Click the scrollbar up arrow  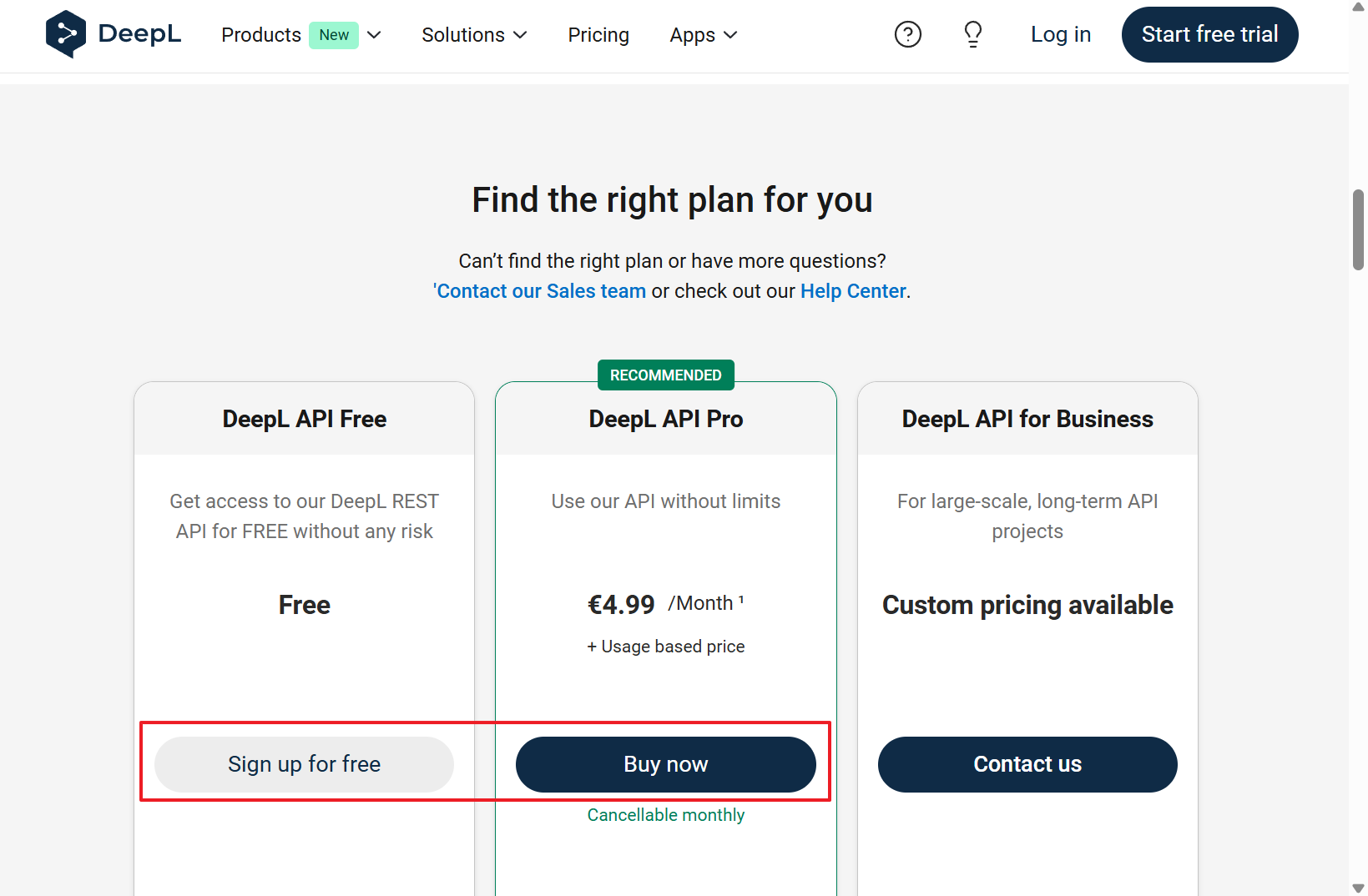pyautogui.click(x=1359, y=8)
